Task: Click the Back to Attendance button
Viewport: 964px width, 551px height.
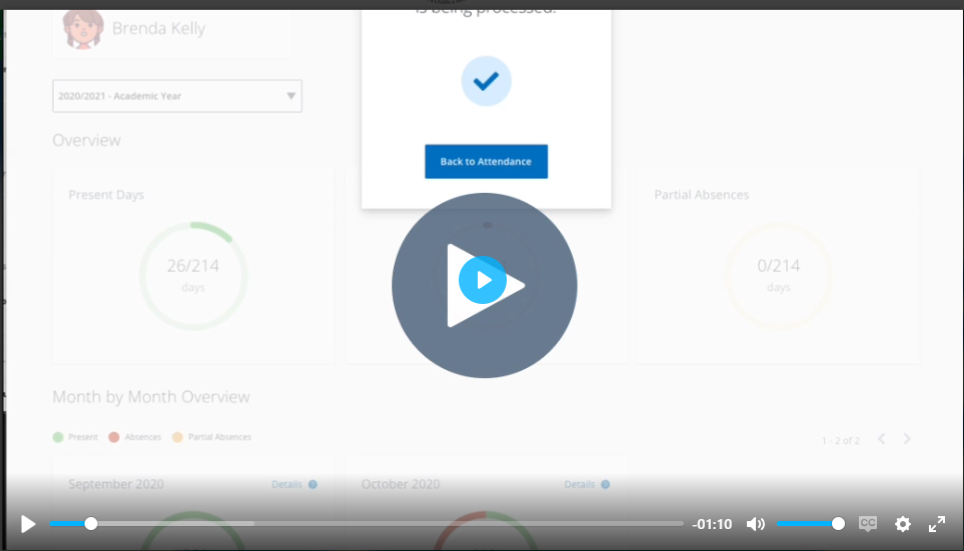Action: [486, 161]
